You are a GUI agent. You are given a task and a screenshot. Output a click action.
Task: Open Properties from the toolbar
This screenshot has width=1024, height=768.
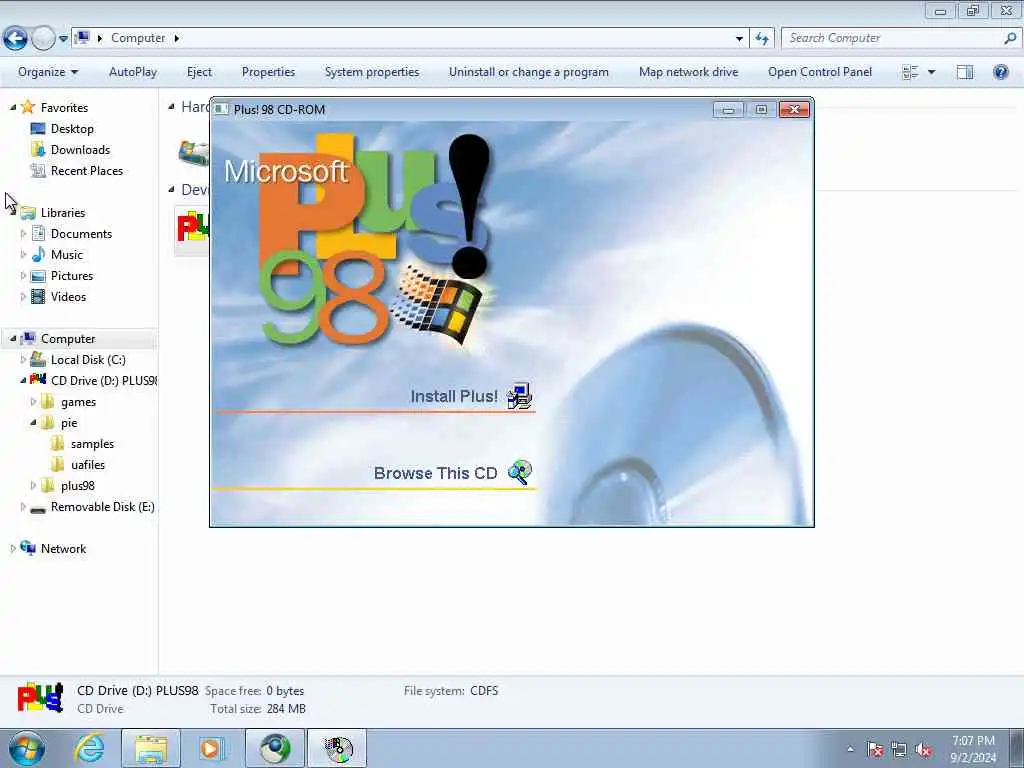point(268,72)
